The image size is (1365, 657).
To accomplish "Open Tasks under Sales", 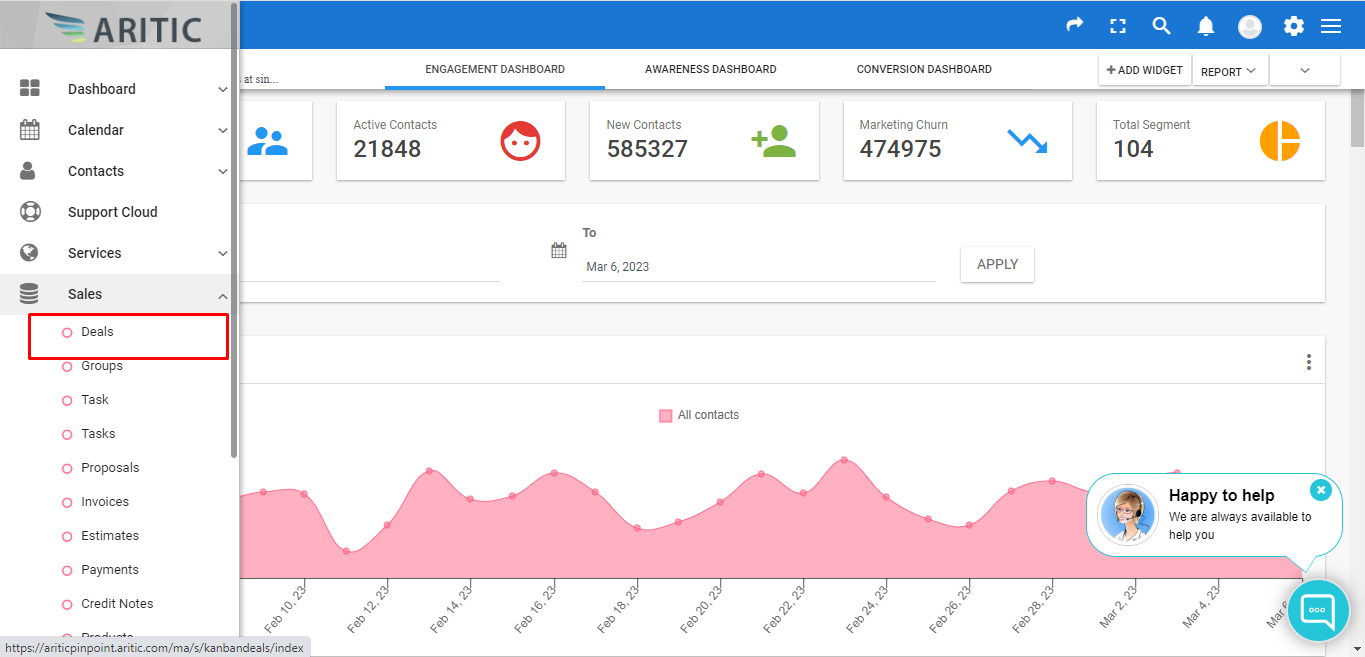I will (98, 434).
